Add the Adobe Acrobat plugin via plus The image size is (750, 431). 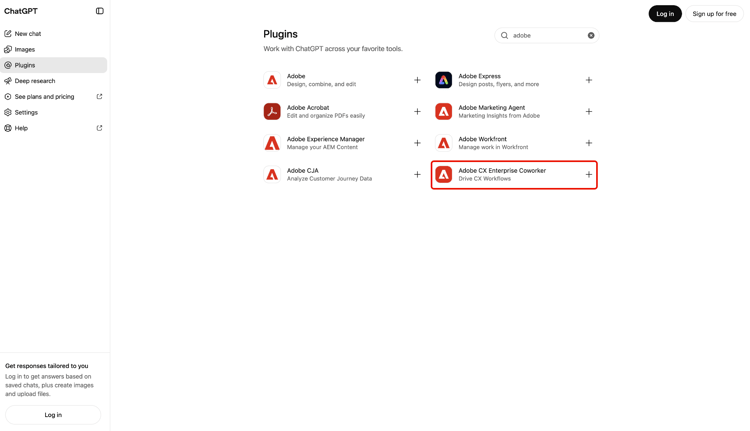(x=417, y=111)
